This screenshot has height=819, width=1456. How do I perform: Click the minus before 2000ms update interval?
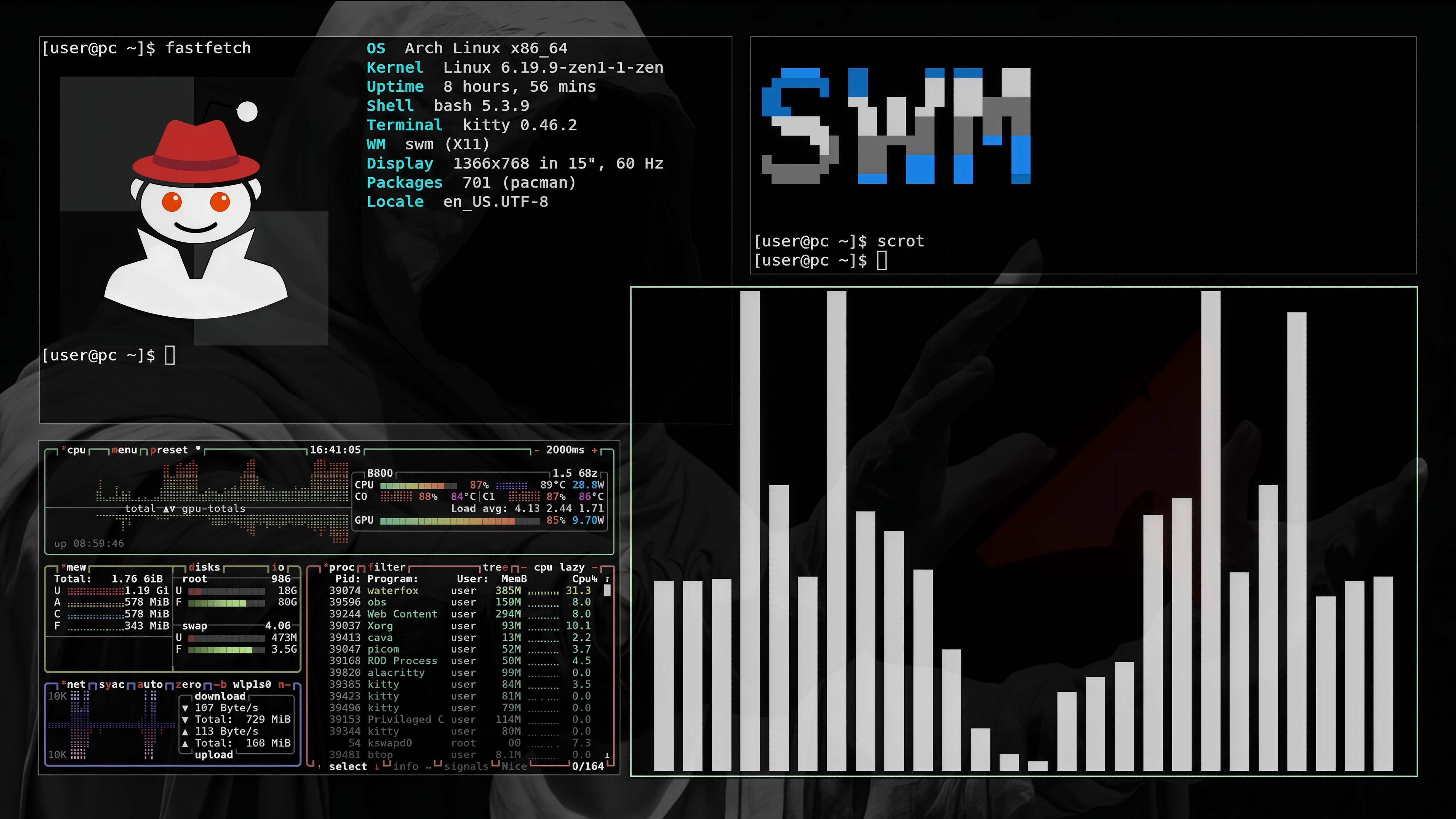coord(536,450)
